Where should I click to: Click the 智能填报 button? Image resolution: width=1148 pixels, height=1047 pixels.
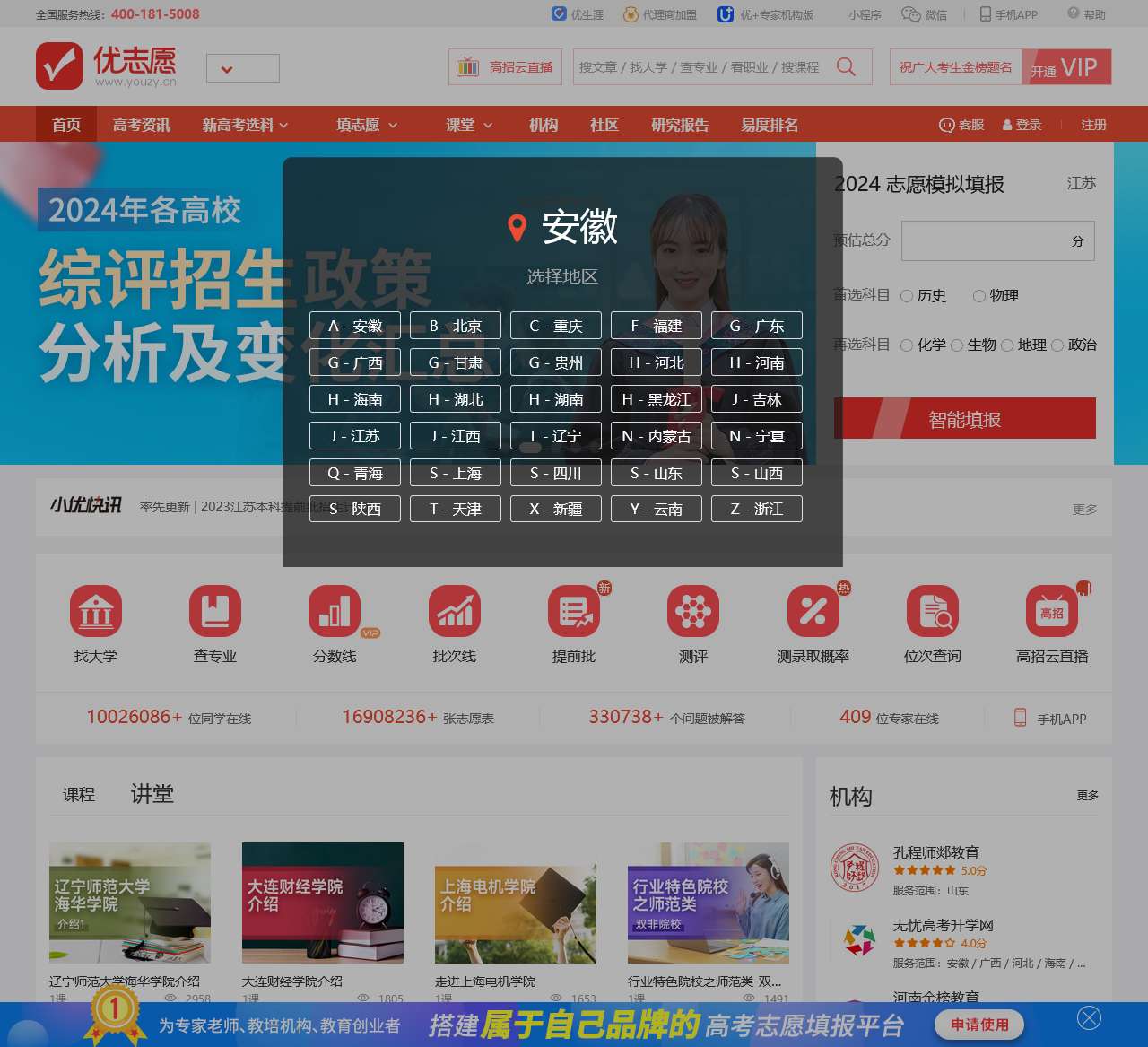tap(965, 418)
